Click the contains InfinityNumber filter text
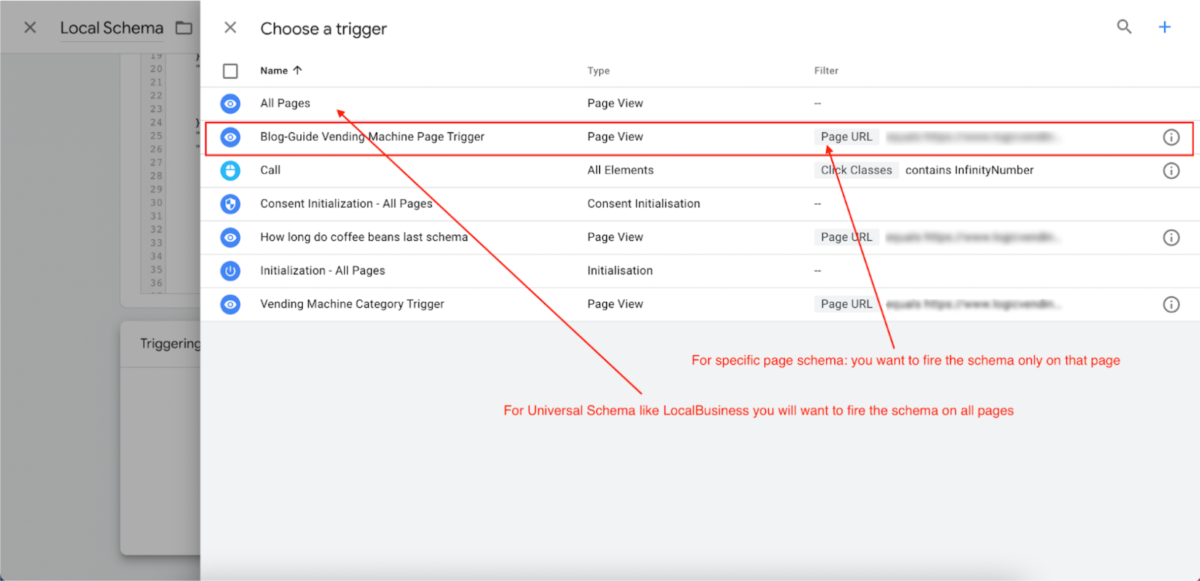The image size is (1200, 581). pyautogui.click(x=969, y=170)
